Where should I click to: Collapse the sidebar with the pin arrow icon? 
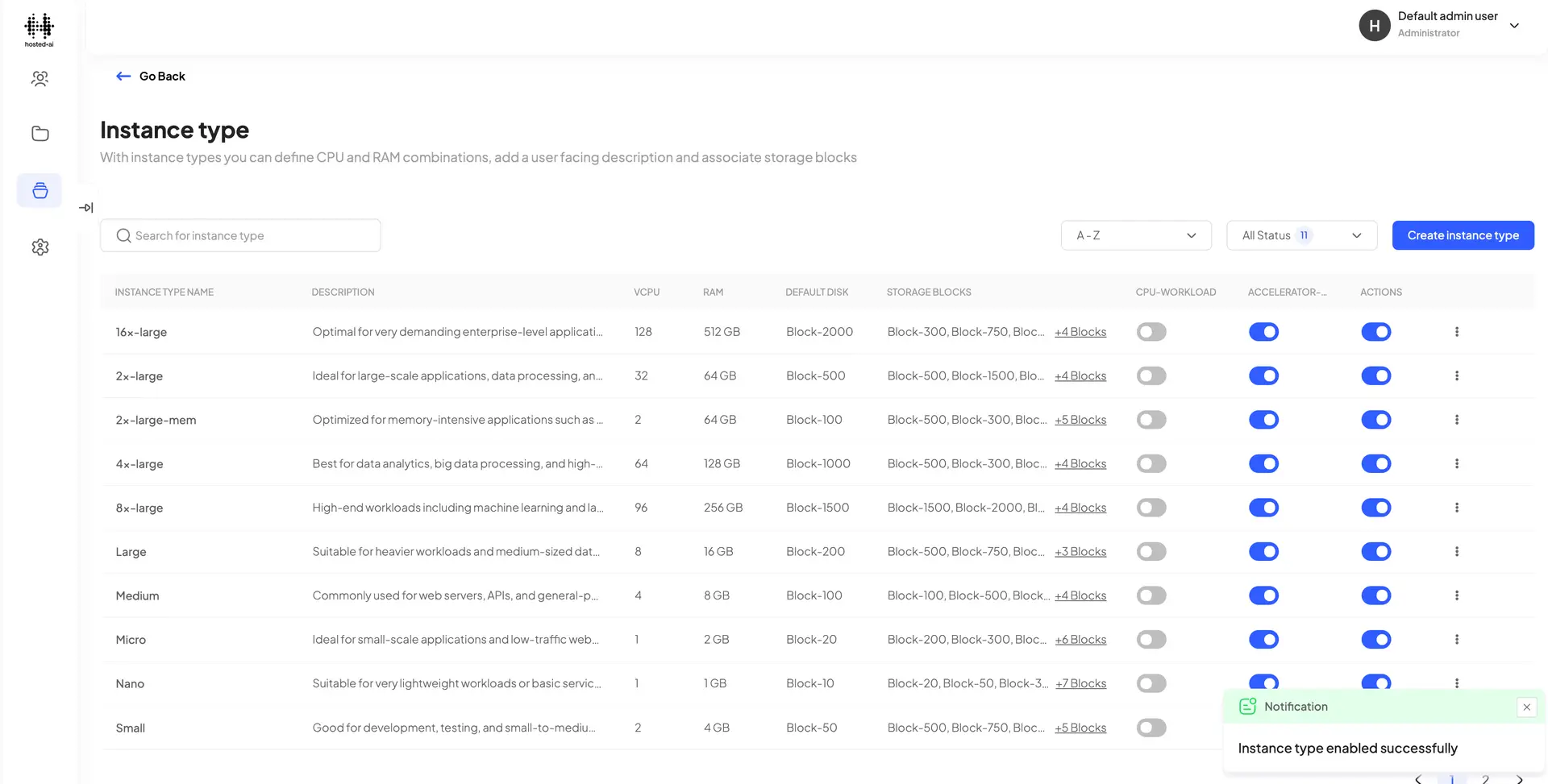(x=87, y=207)
